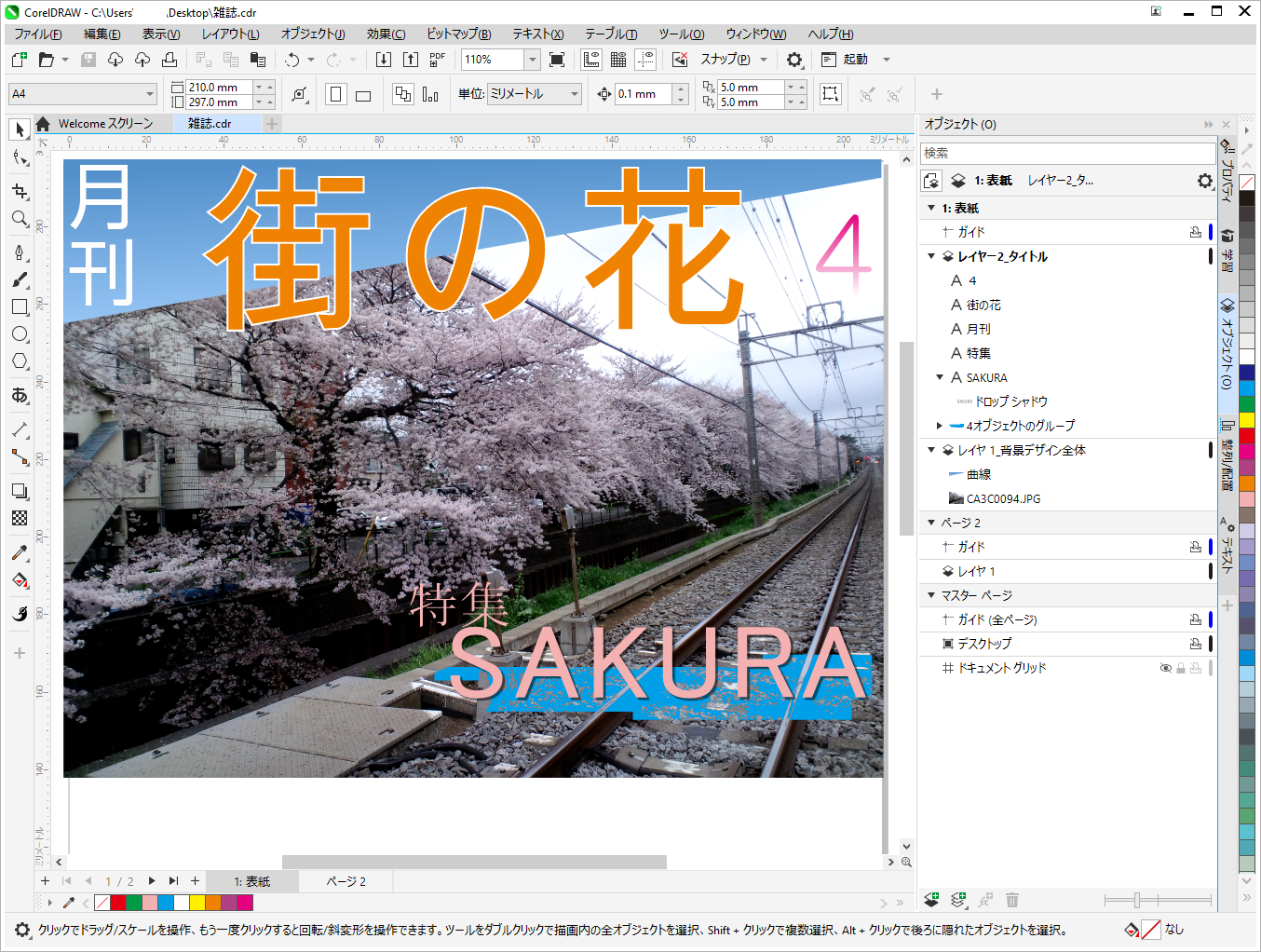Collapse the マスター ページ section

click(931, 595)
